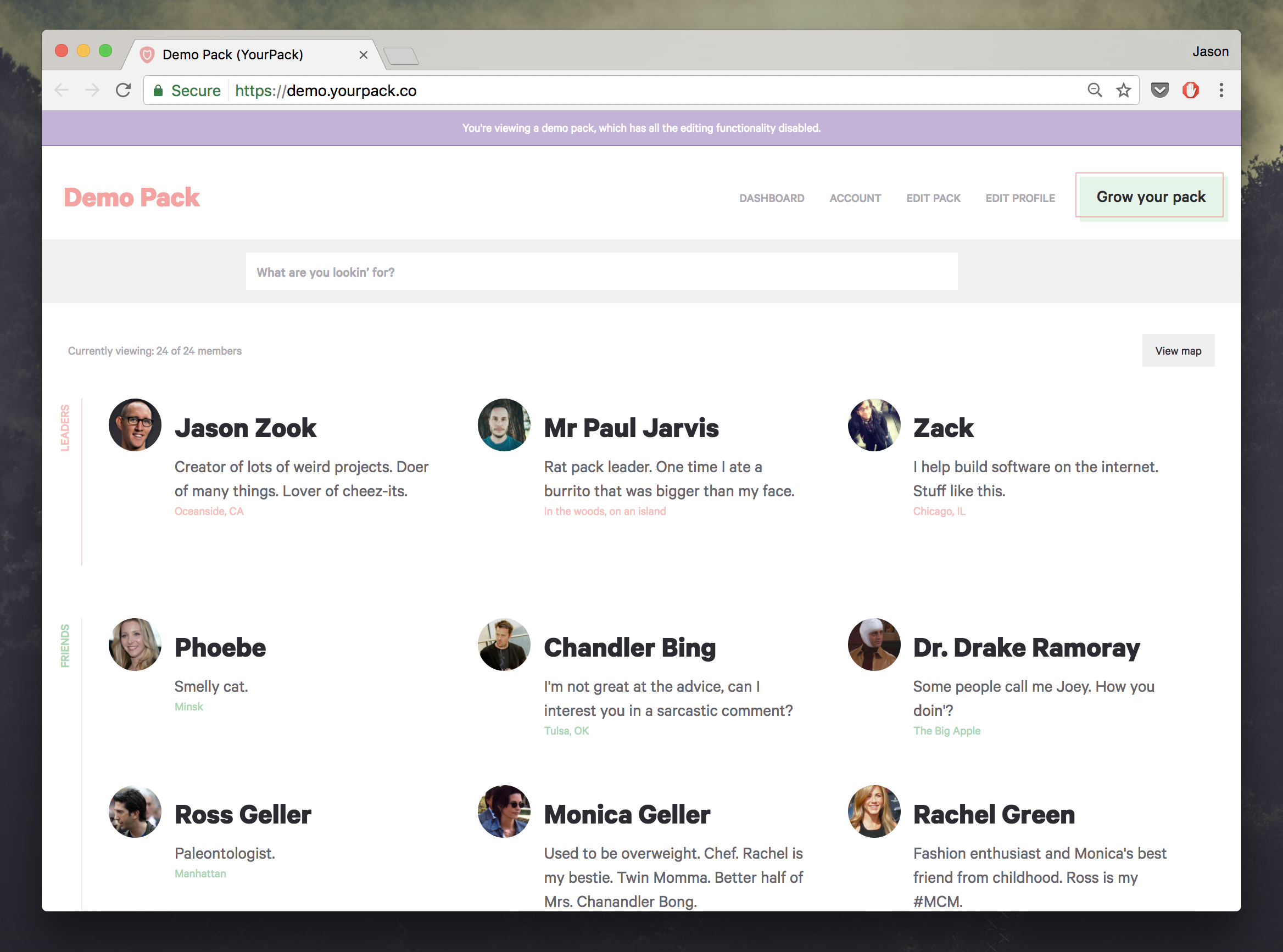Screen dimensions: 1283x952
Task: Open the Dashboard nav item
Action: 771,198
